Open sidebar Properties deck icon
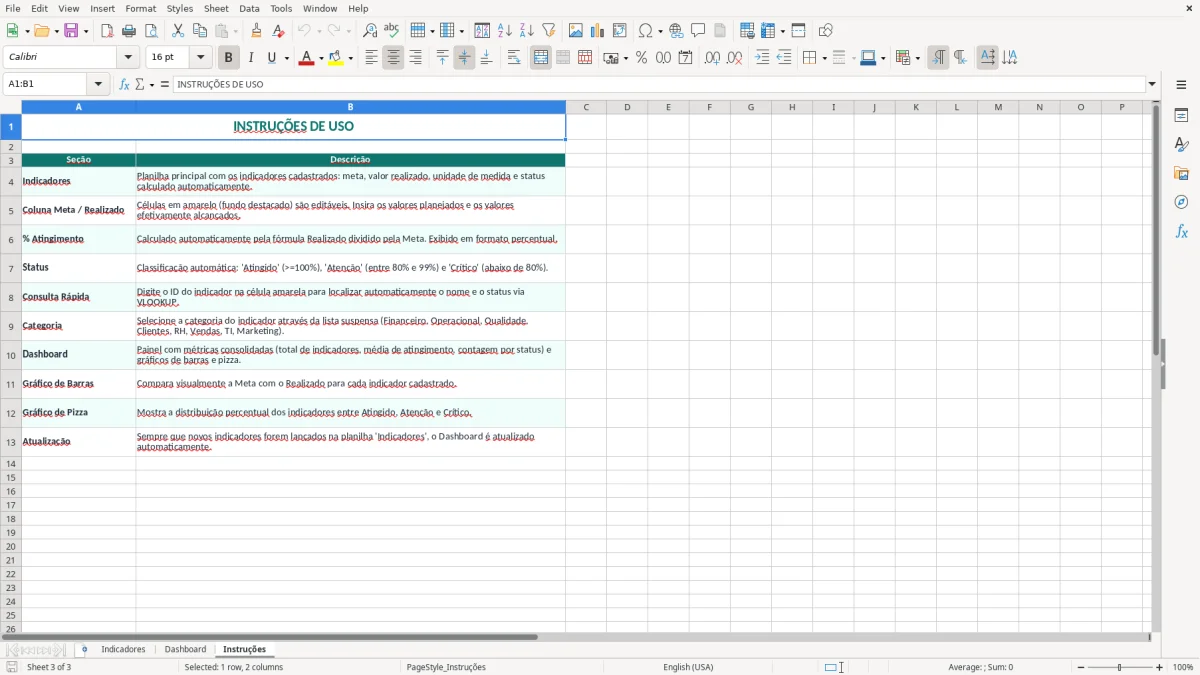This screenshot has height=675, width=1200. tap(1182, 116)
